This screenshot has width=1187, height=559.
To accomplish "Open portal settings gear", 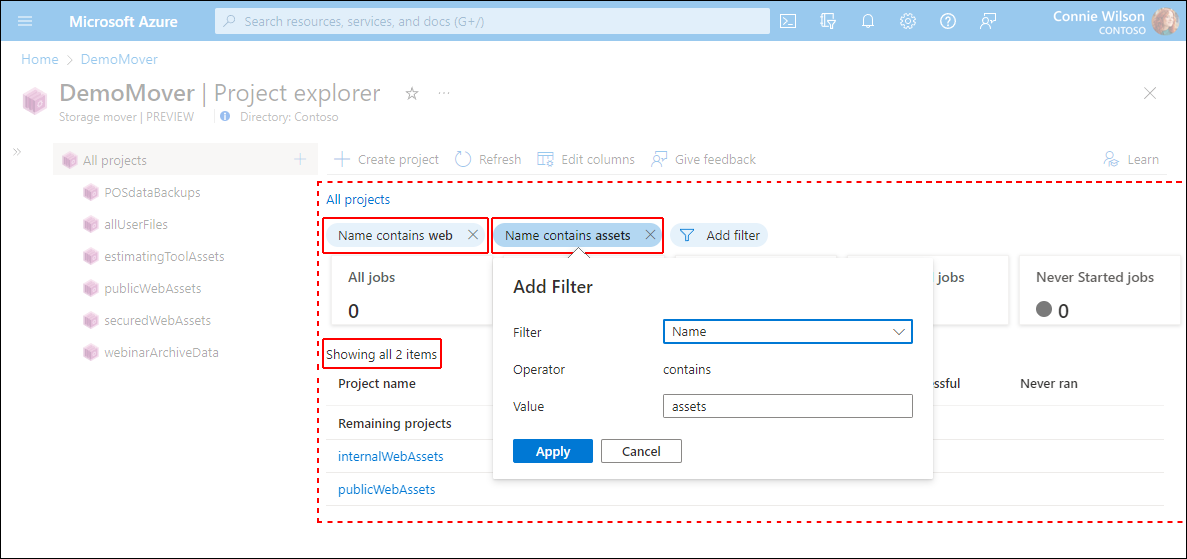I will 908,21.
